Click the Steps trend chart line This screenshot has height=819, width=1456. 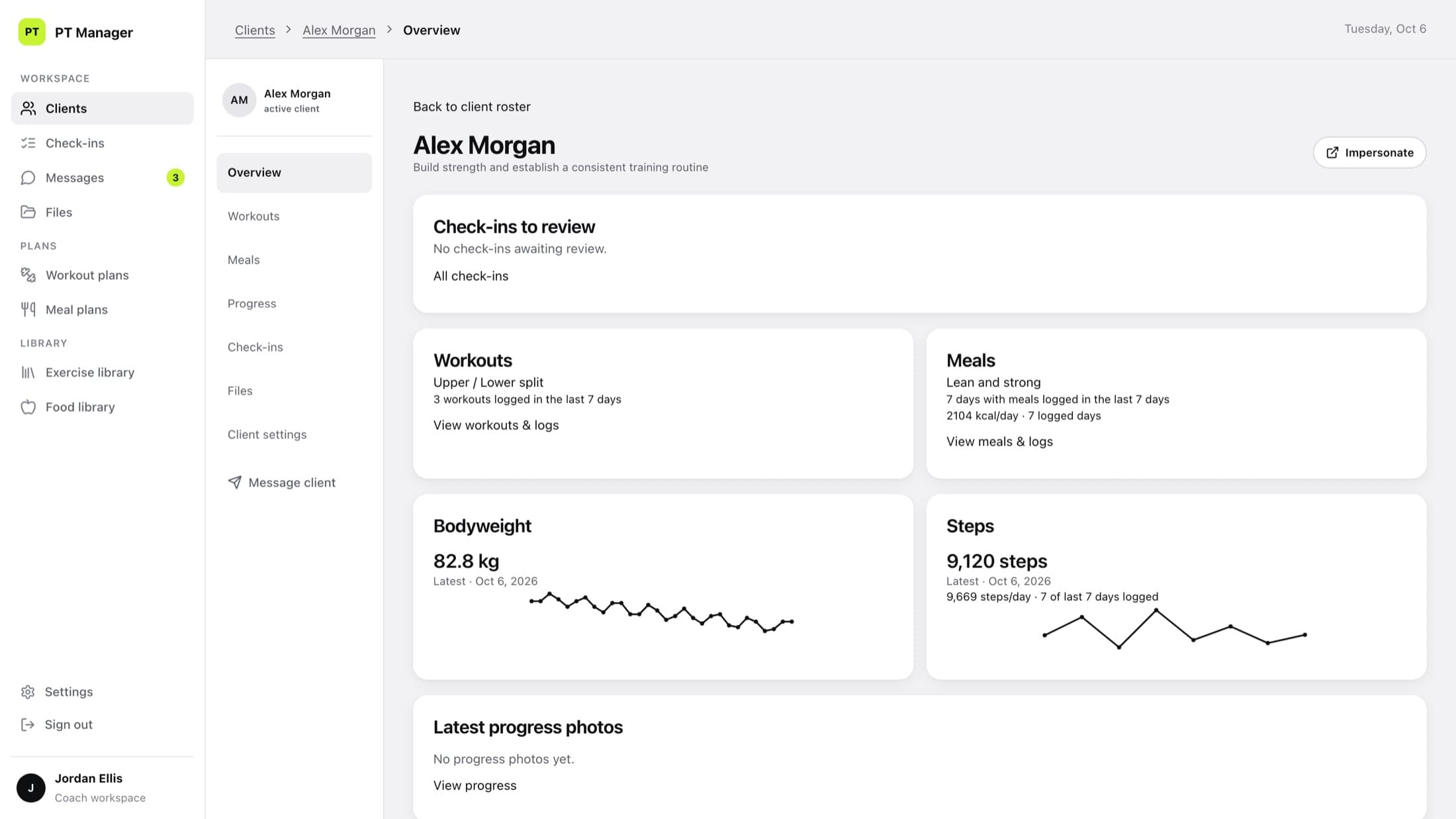click(1175, 628)
